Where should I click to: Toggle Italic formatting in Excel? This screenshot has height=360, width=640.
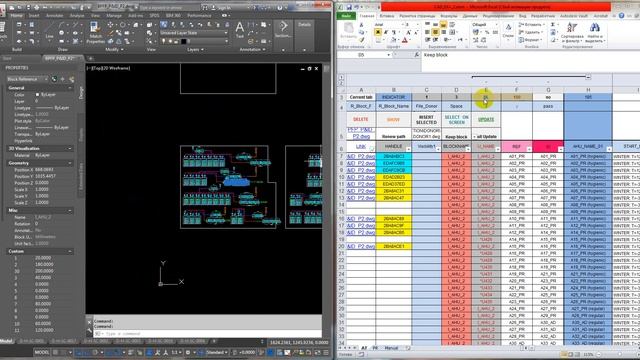[386, 32]
